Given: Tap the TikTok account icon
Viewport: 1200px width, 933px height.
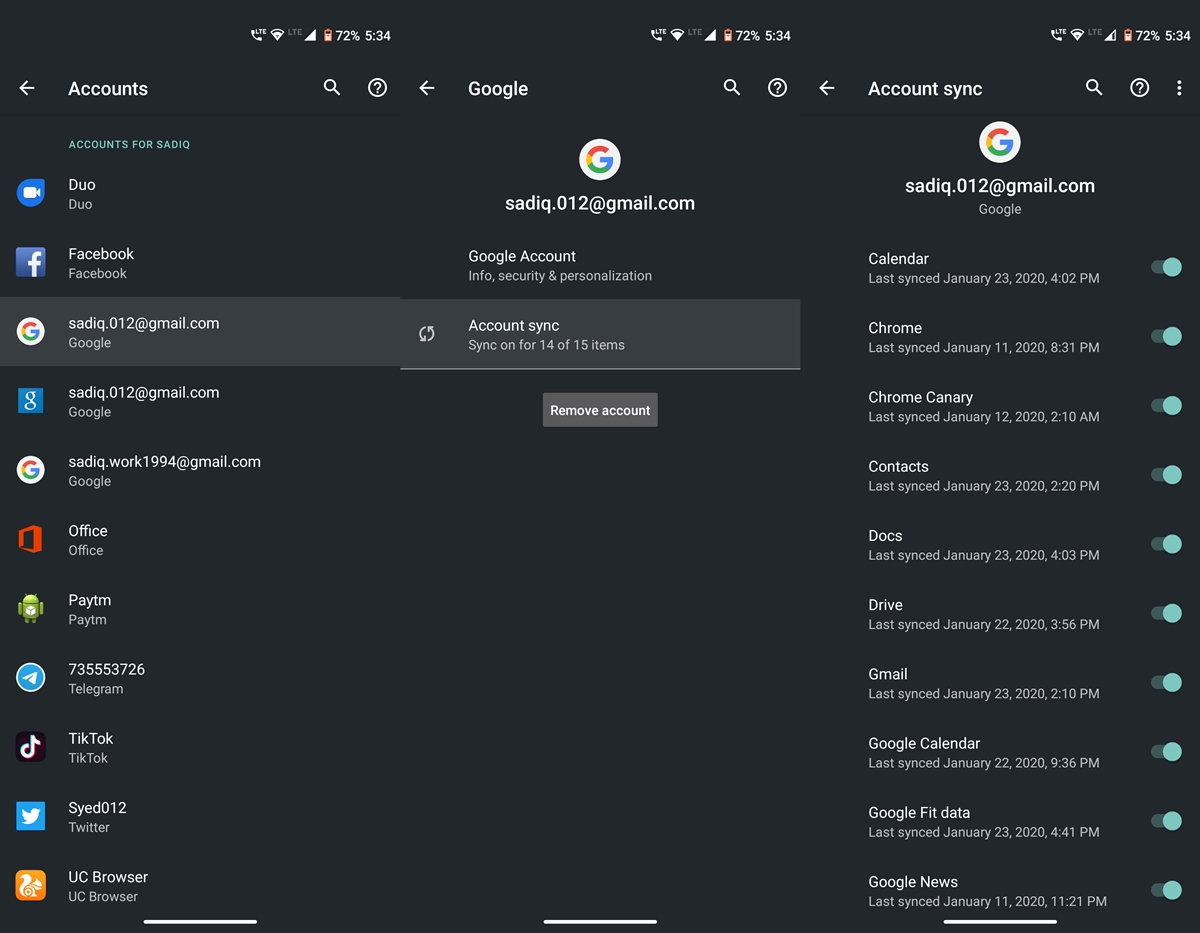Looking at the screenshot, I should tap(31, 747).
